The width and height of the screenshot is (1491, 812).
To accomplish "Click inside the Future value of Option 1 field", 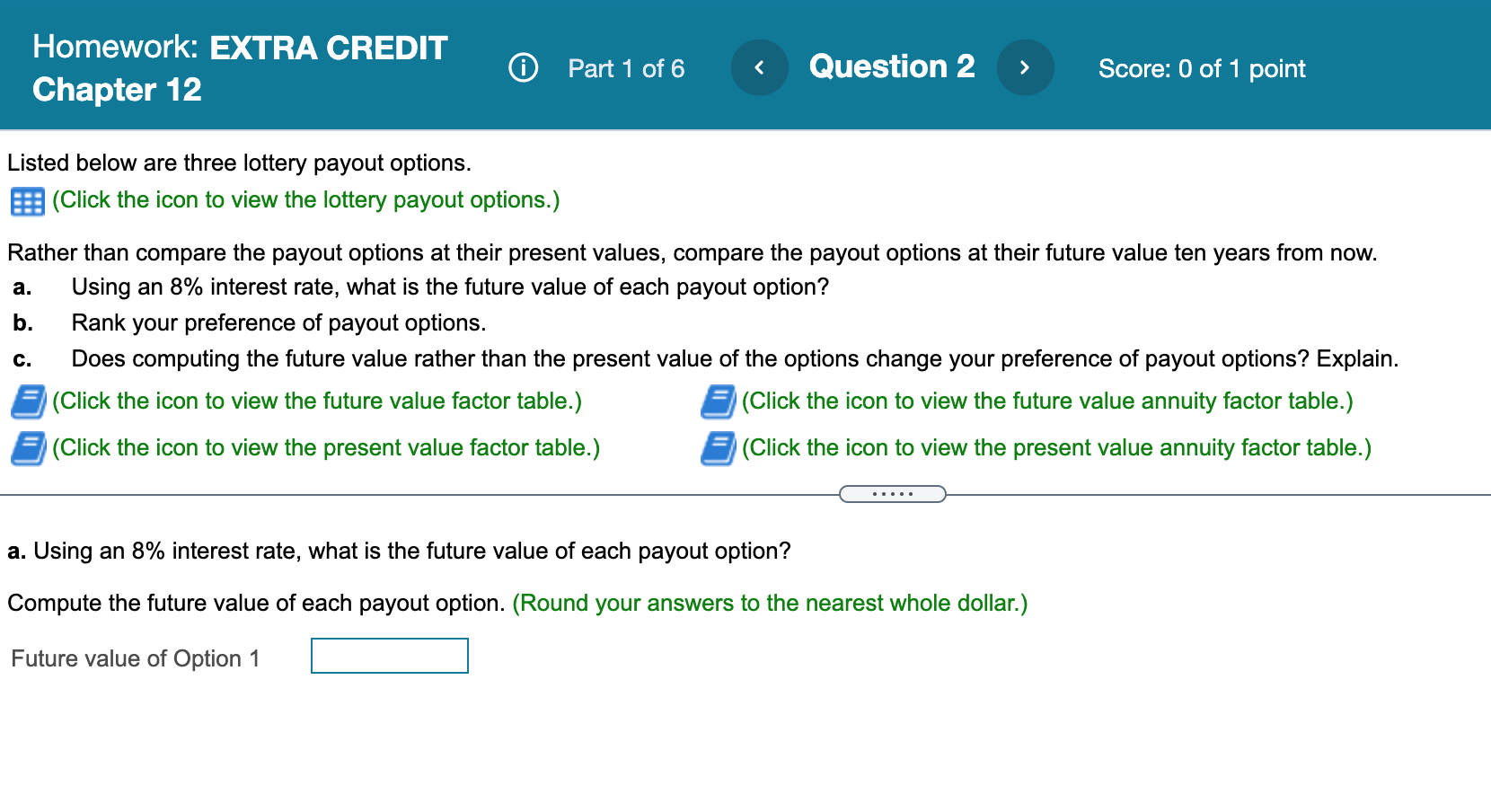I will pyautogui.click(x=389, y=656).
